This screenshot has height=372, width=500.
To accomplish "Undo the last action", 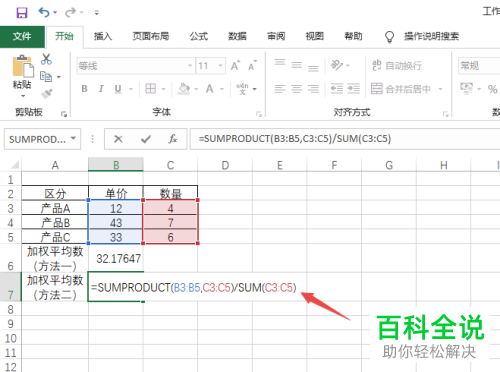I will 44,13.
